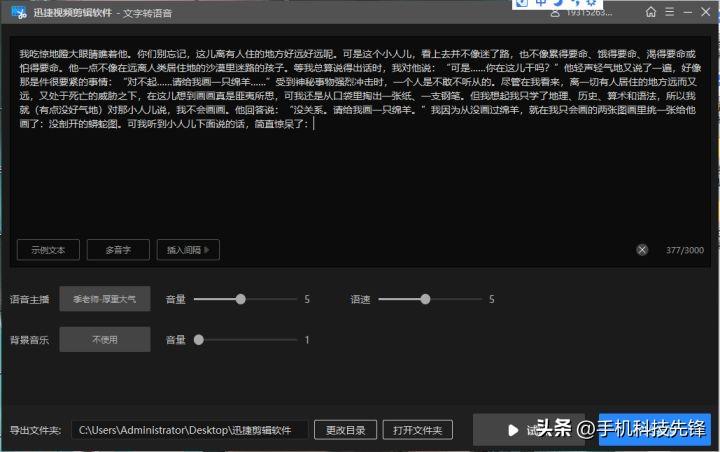Click the app logo in title bar
Screen dimensions: 720x452
(x=18, y=13)
